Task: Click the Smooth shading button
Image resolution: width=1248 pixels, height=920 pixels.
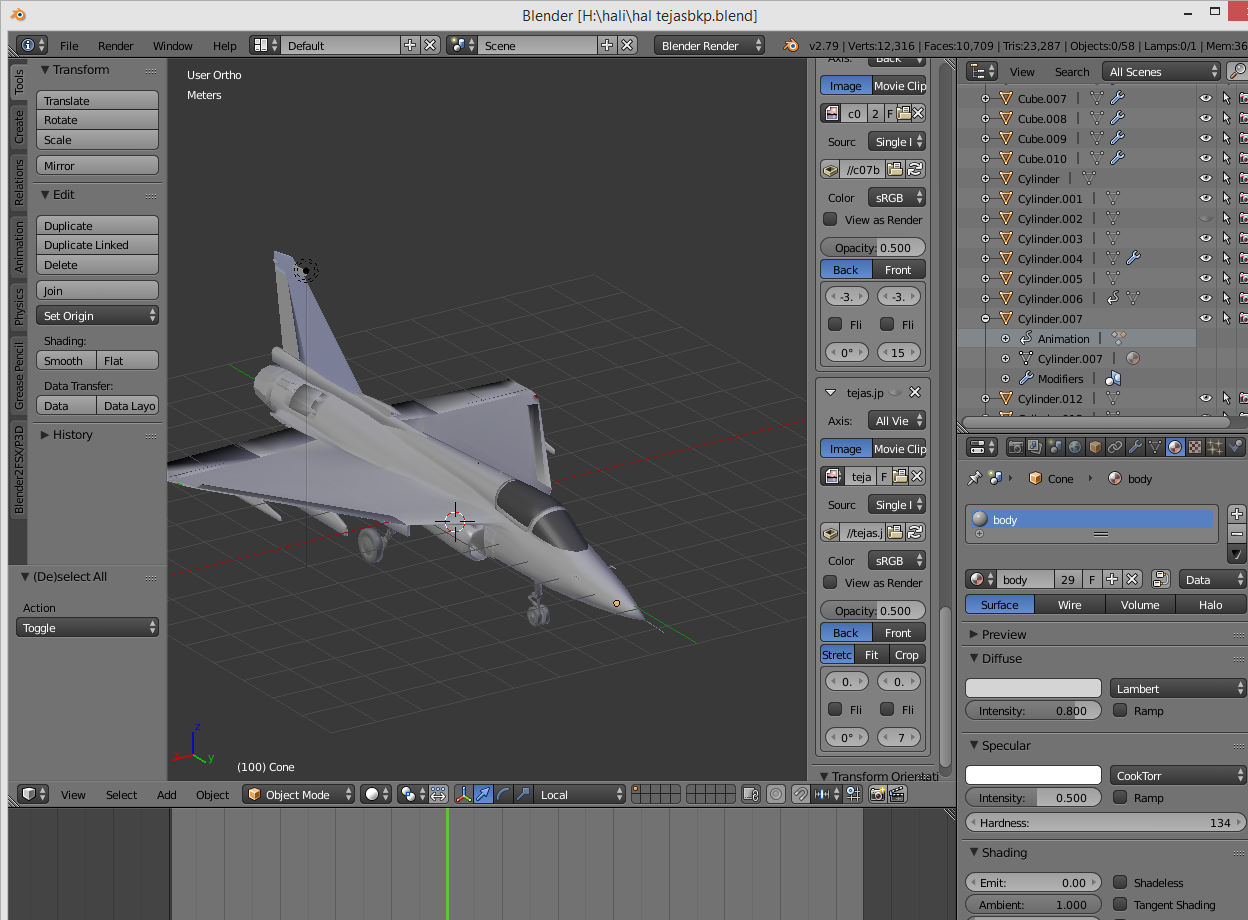Action: click(x=66, y=360)
